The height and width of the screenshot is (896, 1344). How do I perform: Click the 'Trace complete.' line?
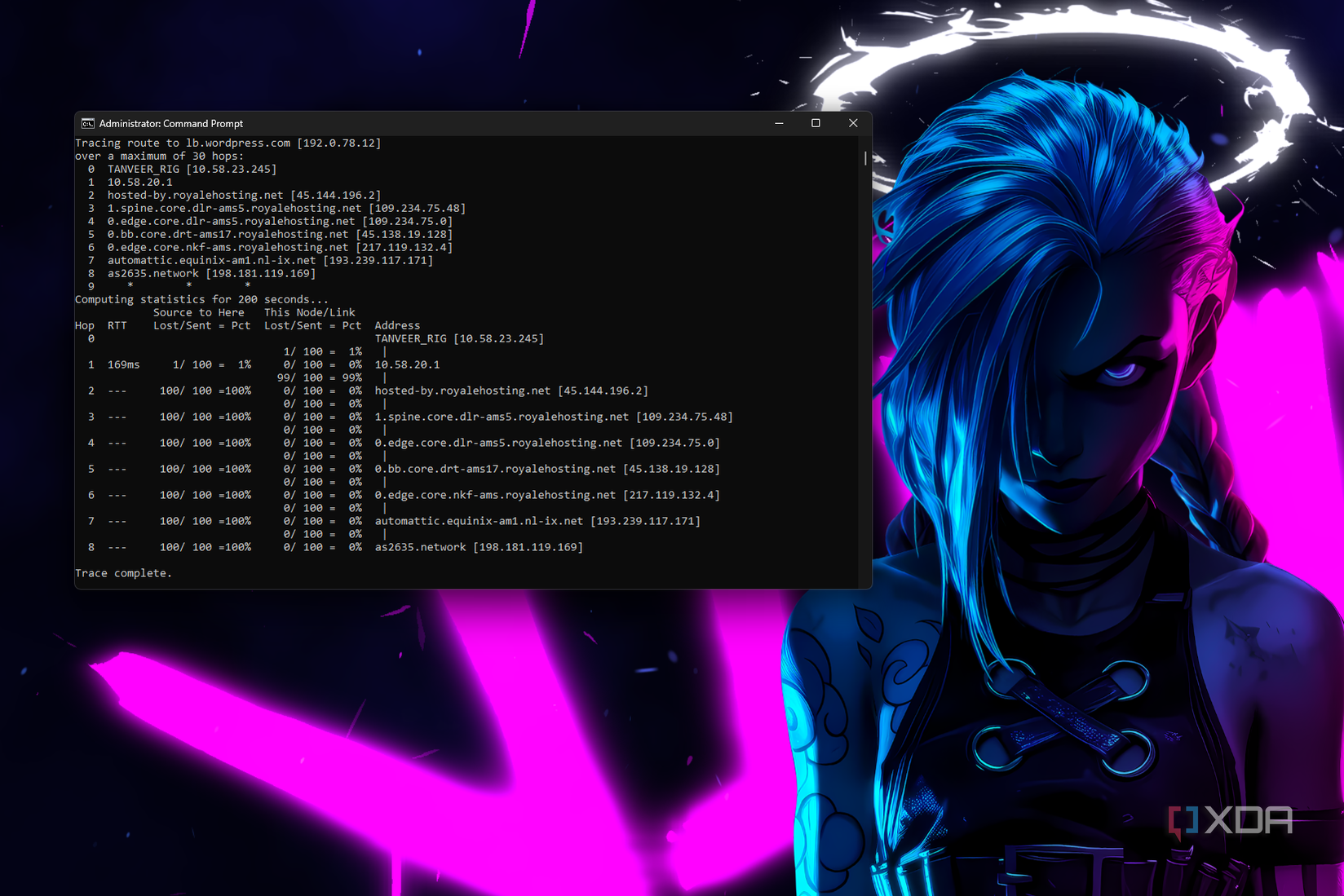[x=124, y=574]
